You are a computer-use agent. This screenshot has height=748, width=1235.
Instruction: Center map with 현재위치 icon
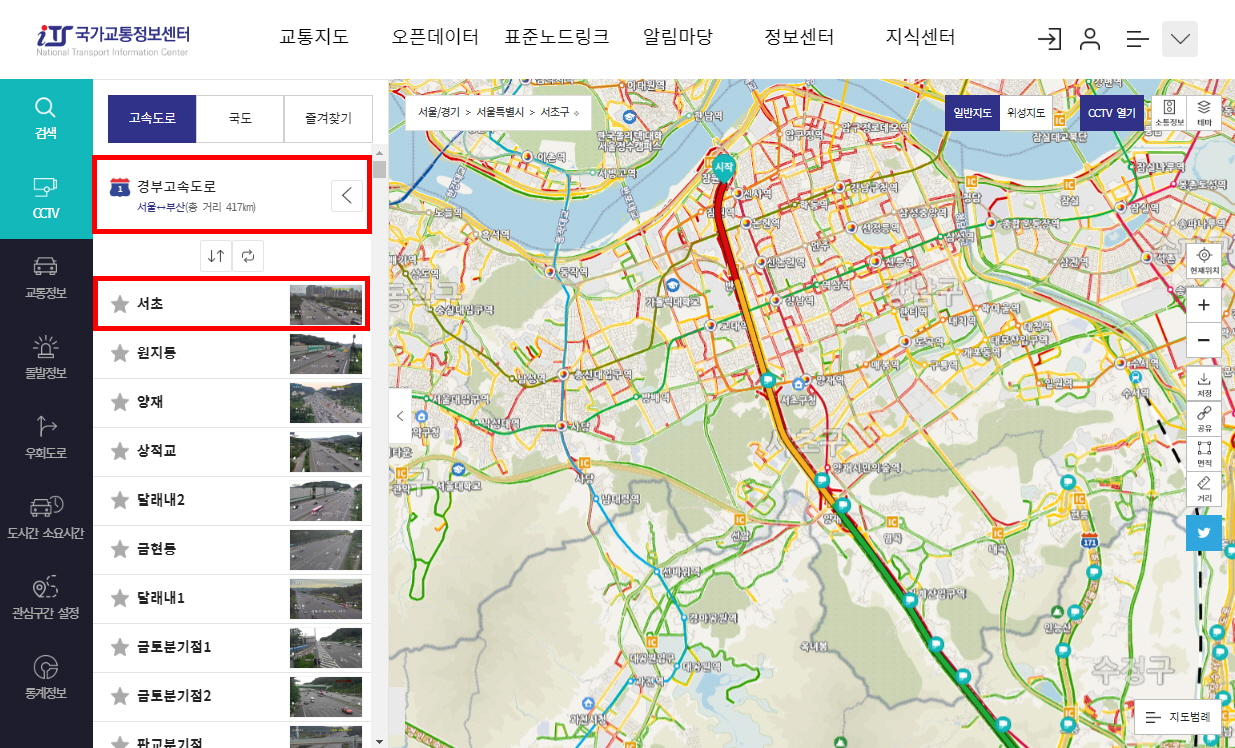coord(1203,262)
